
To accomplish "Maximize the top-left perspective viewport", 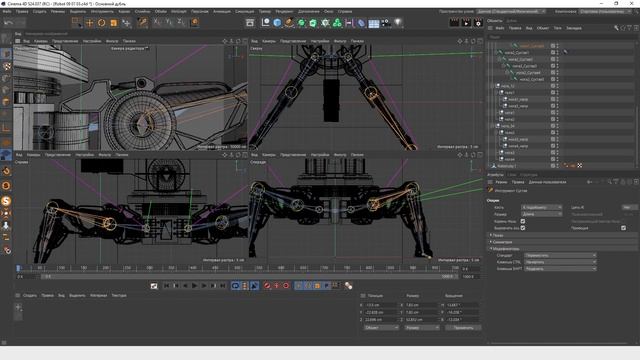I will 245,41.
